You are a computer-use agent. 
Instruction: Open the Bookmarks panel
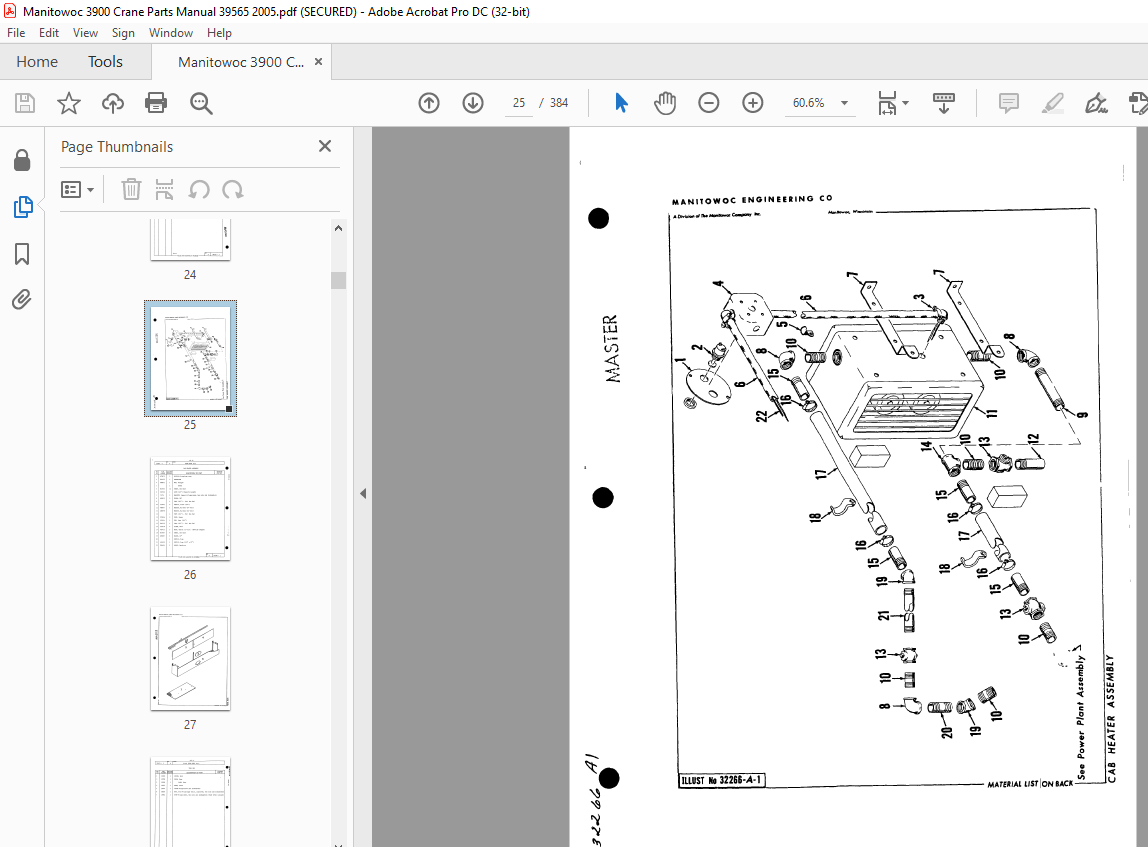(22, 254)
